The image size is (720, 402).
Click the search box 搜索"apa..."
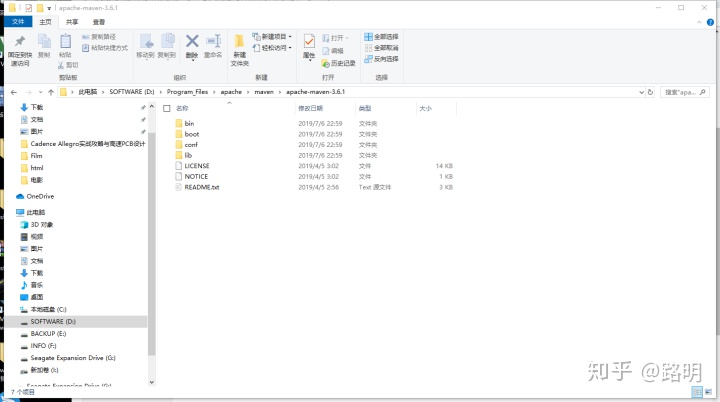(686, 92)
